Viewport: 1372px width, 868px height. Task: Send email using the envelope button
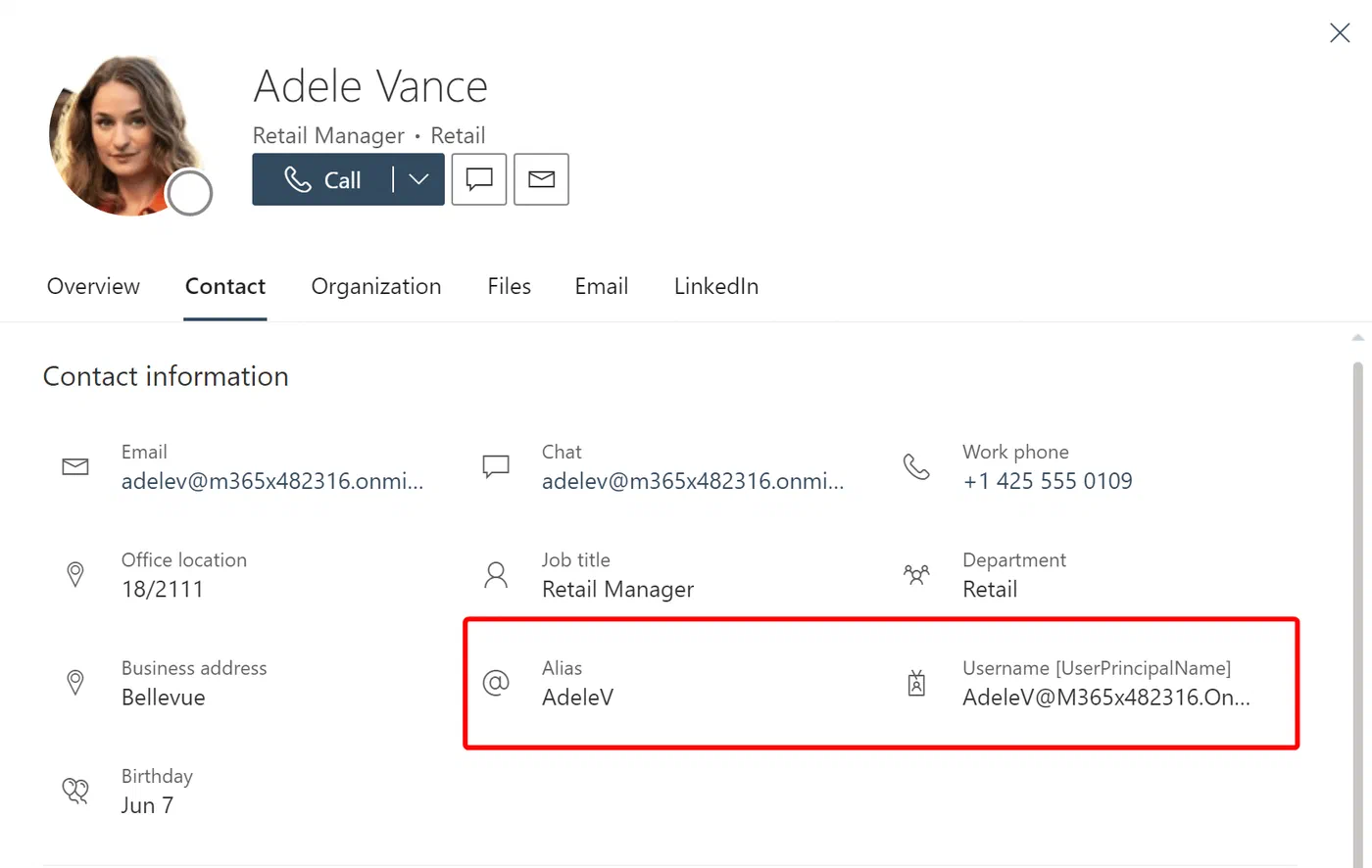pos(541,179)
